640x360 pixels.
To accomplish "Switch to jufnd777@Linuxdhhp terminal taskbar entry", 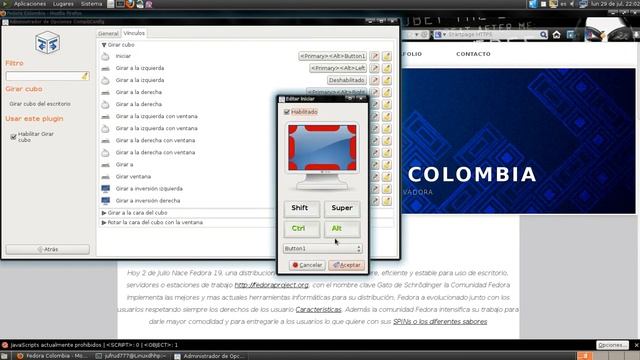I will click(x=132, y=356).
